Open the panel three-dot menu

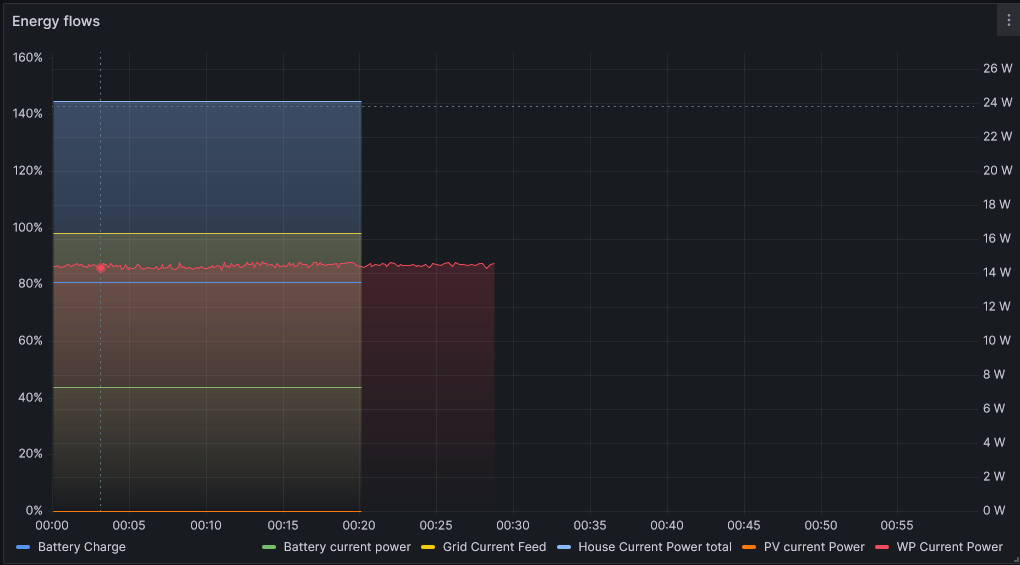point(1008,21)
